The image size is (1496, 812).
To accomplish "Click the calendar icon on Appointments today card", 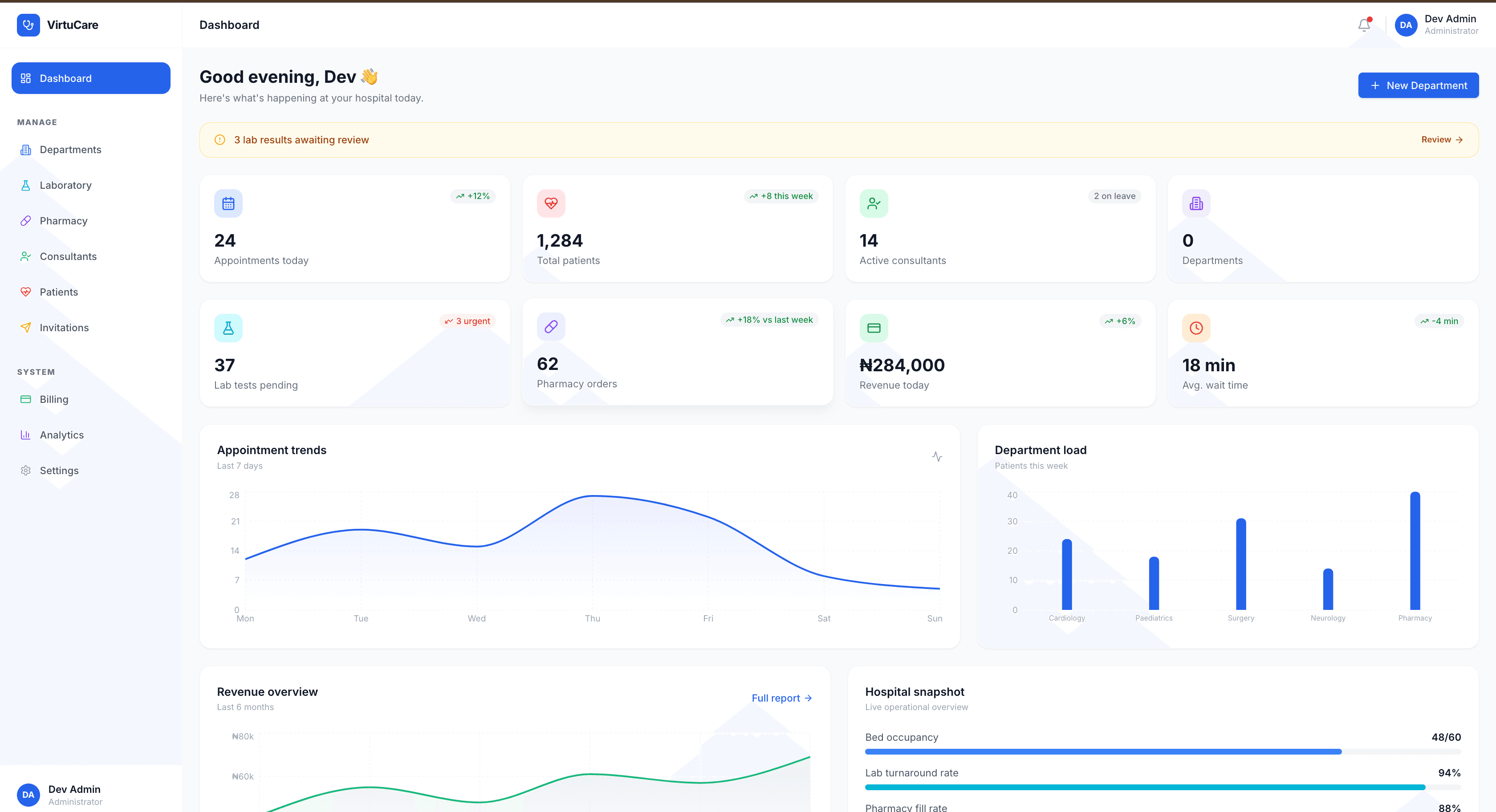I will [228, 203].
